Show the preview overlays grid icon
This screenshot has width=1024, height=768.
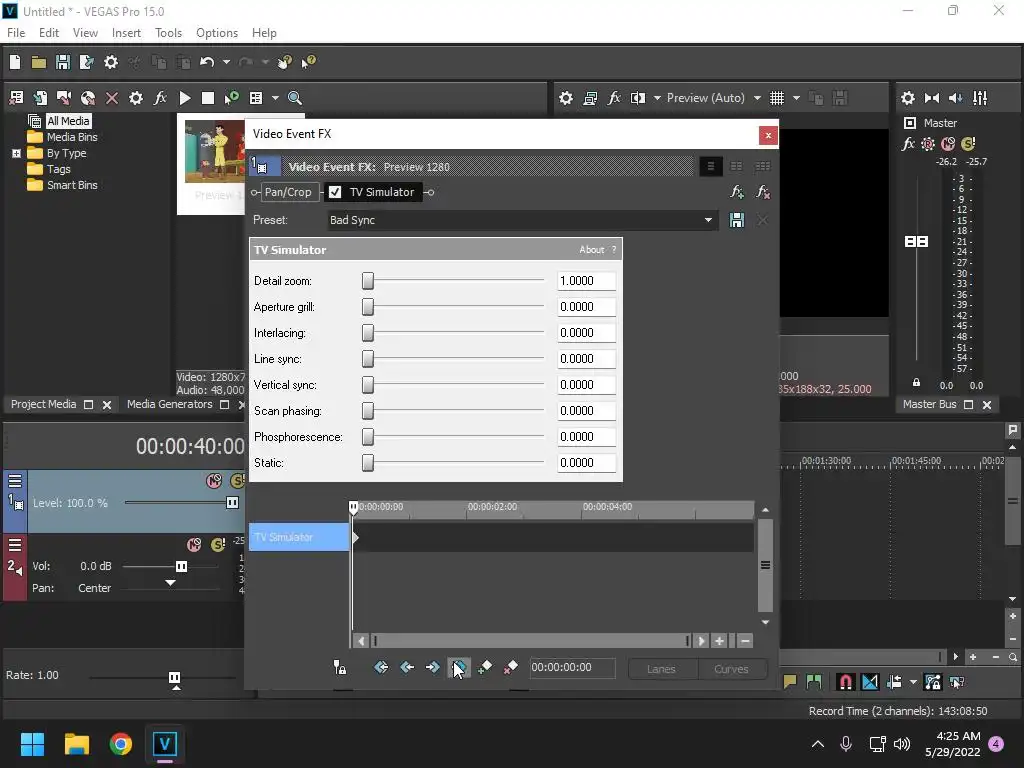point(776,98)
